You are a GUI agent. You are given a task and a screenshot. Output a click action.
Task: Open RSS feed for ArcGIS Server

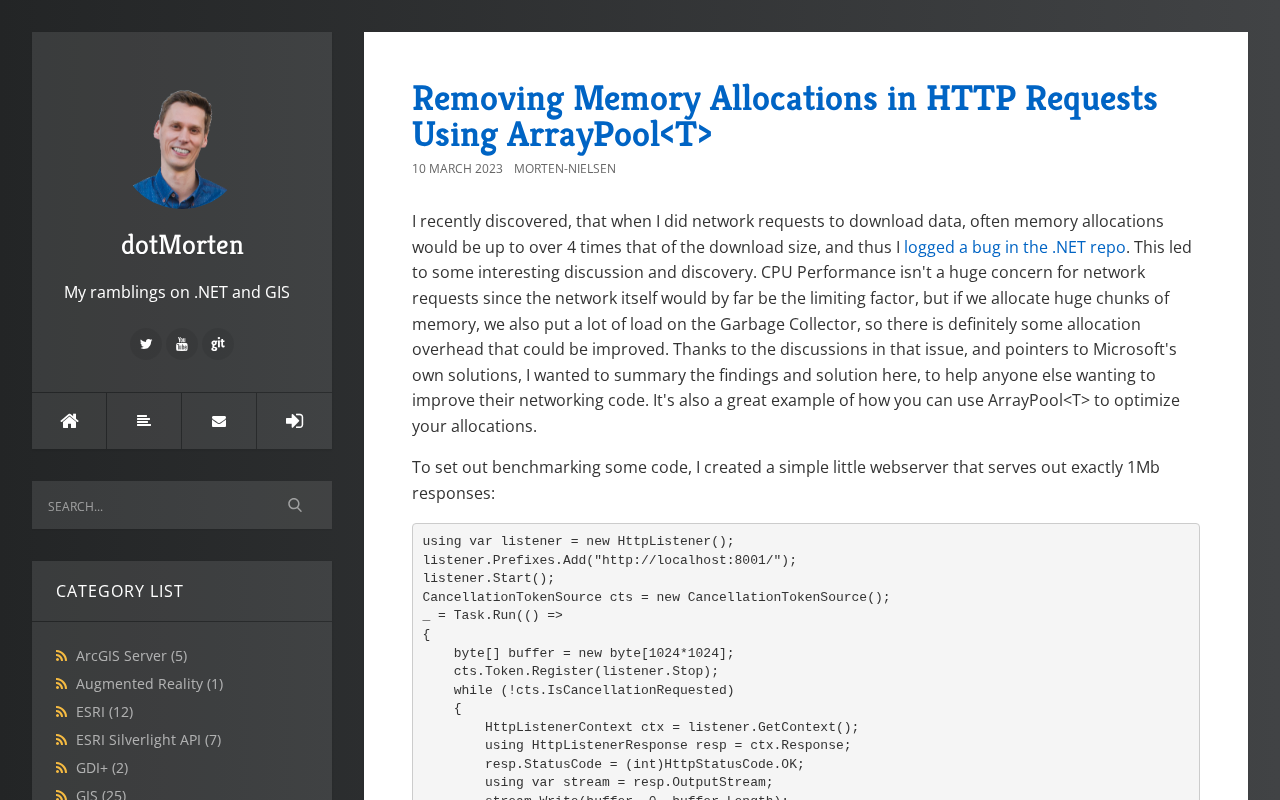coord(62,656)
